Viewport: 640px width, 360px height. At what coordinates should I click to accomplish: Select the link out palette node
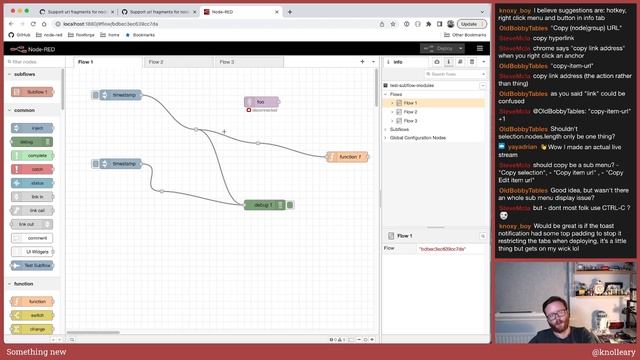32,224
